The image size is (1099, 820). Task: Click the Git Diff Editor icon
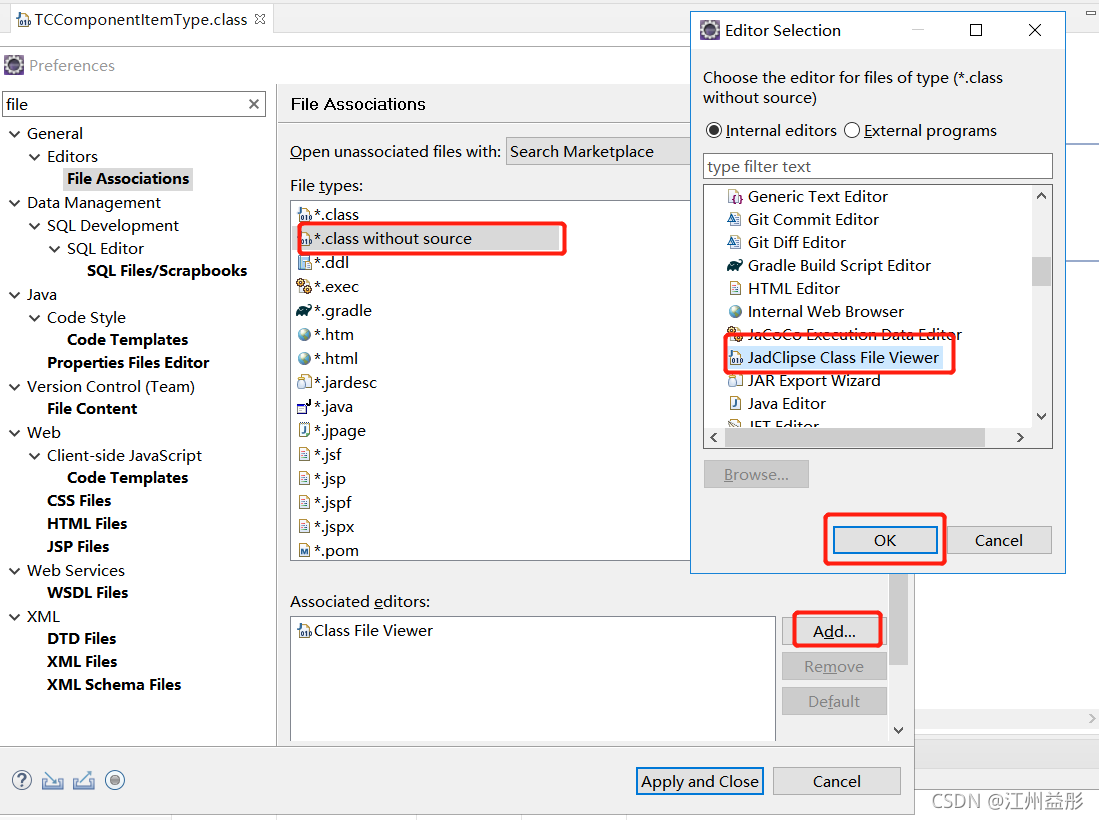click(x=735, y=242)
